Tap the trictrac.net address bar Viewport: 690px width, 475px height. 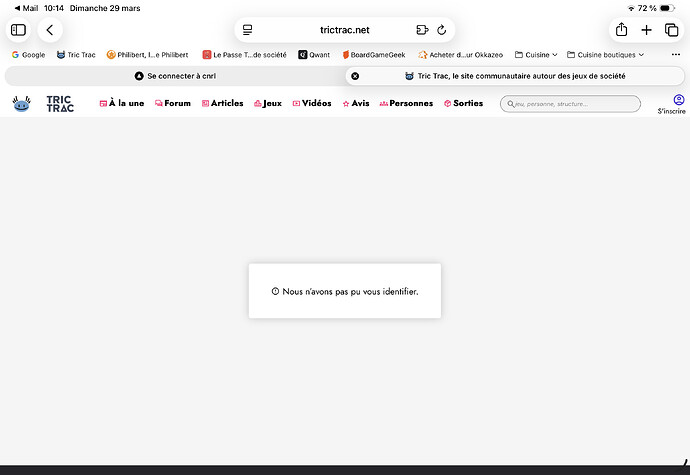coord(345,30)
